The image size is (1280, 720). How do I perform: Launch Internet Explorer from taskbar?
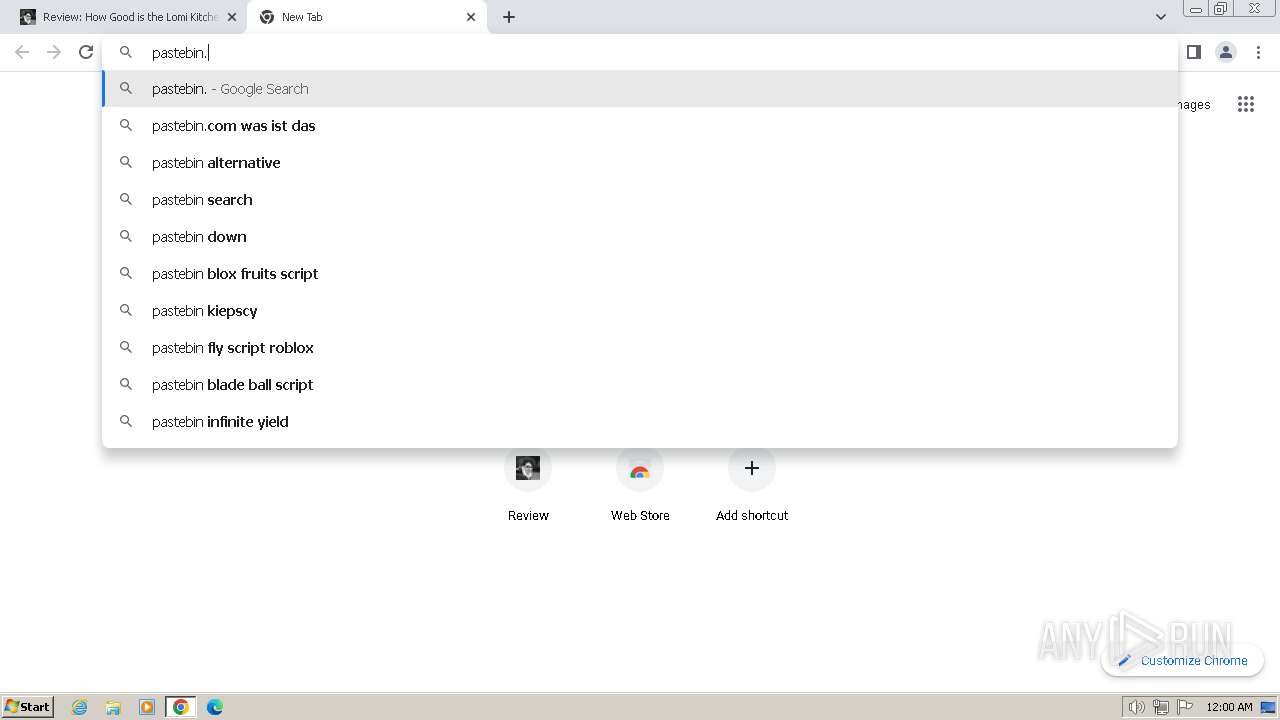coord(80,707)
